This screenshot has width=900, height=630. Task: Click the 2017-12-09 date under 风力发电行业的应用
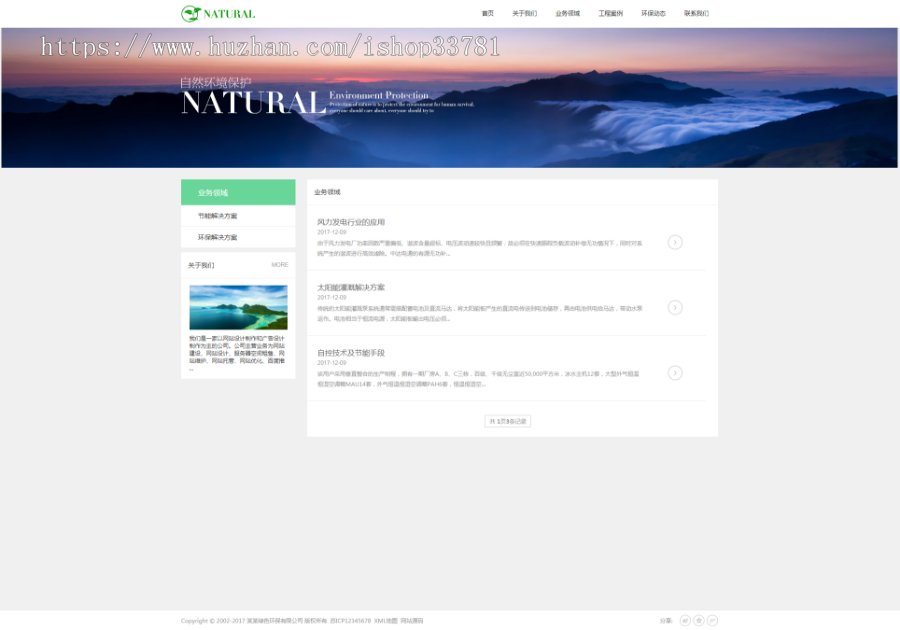pos(332,232)
